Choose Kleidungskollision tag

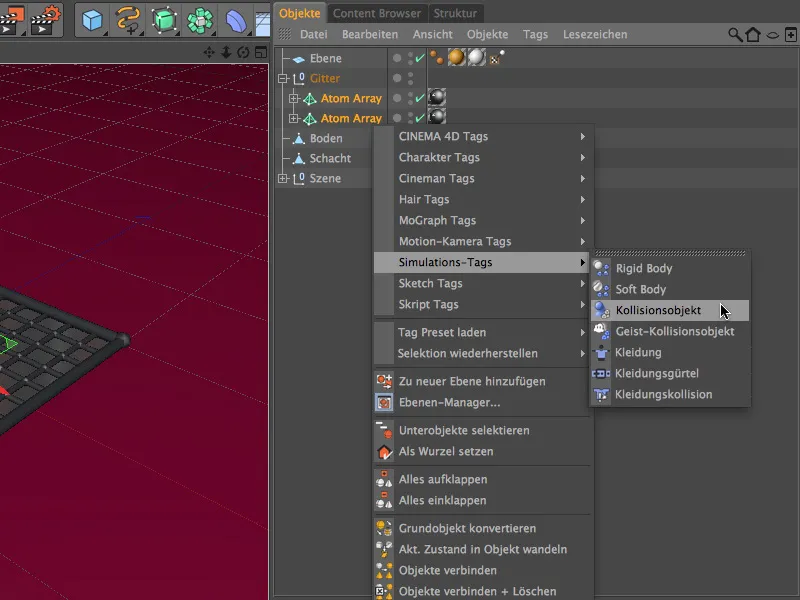point(670,394)
